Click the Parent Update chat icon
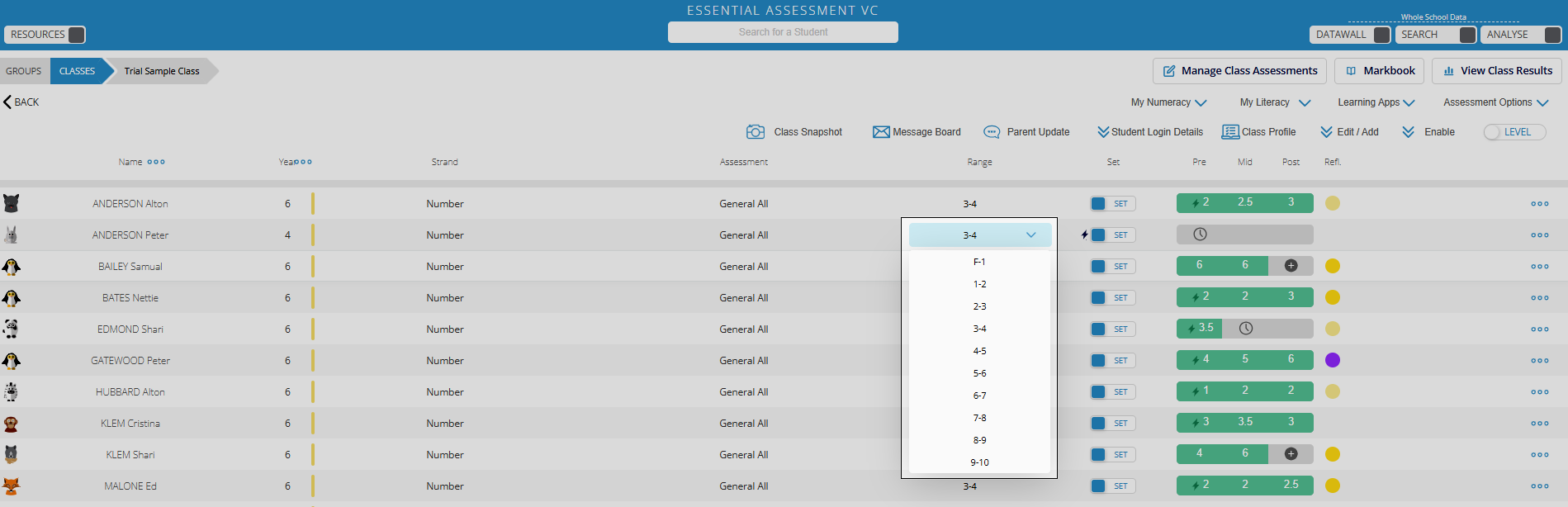This screenshot has height=507, width=1568. pos(992,132)
